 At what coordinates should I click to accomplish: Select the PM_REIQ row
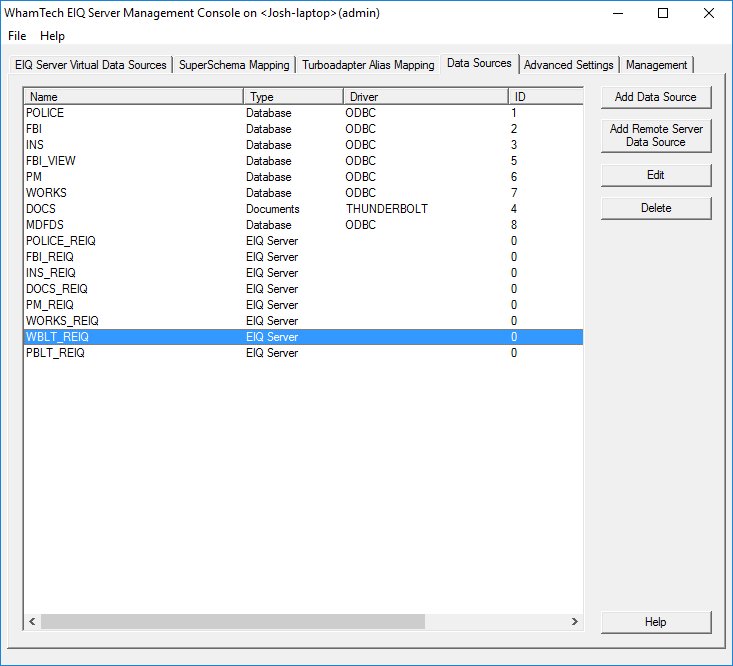[x=303, y=305]
